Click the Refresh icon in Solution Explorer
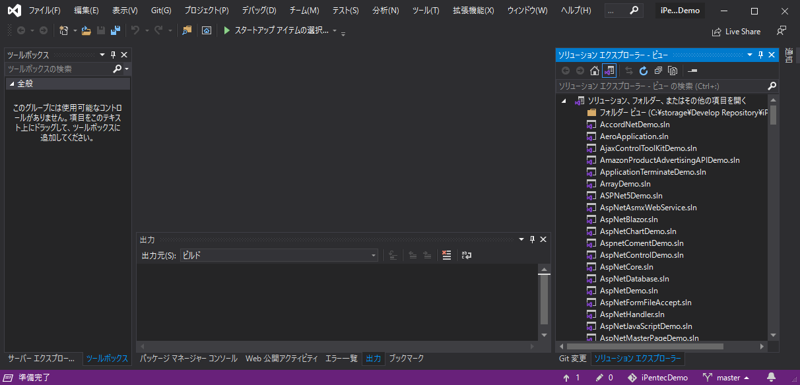 pos(643,70)
